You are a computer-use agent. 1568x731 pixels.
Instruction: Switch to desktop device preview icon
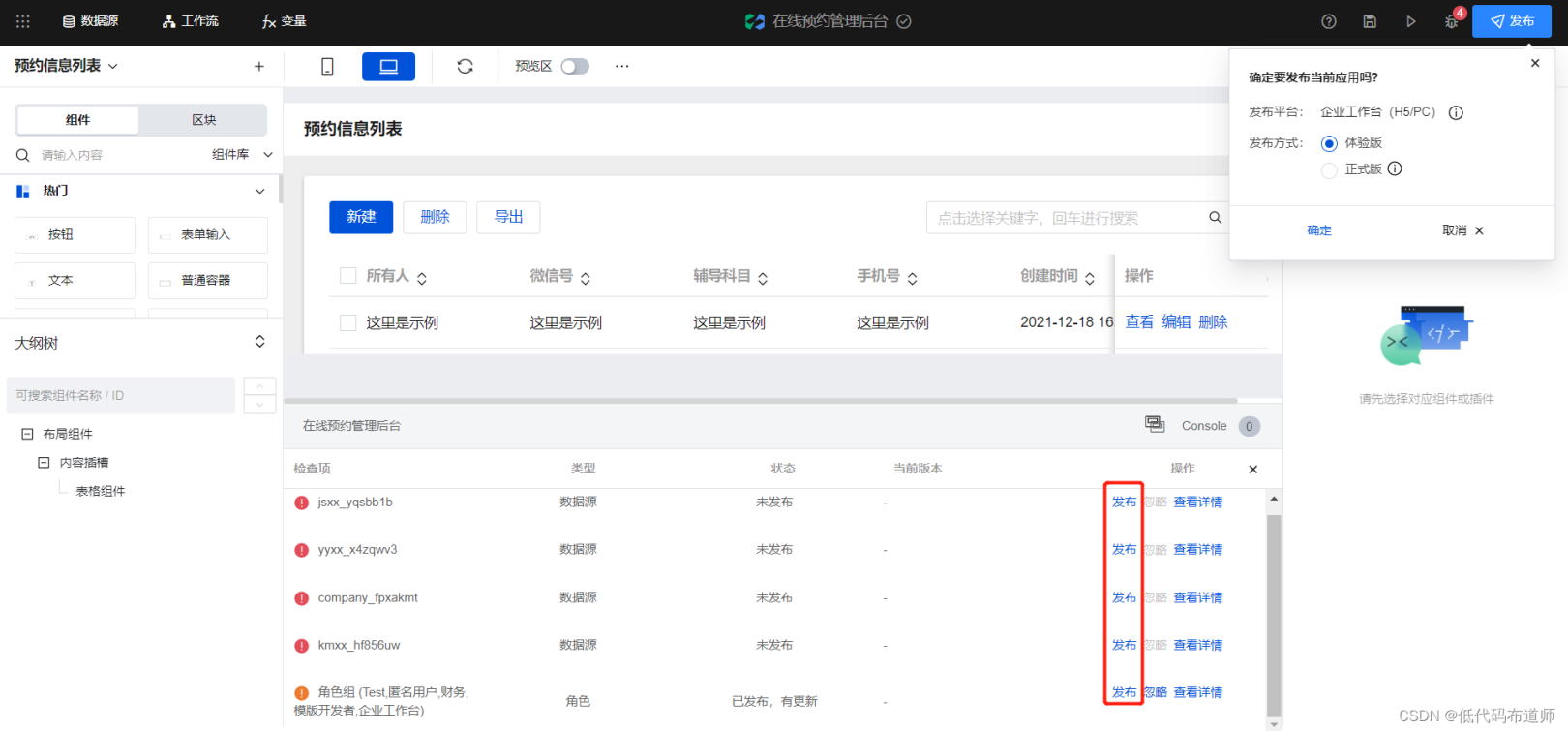[388, 66]
